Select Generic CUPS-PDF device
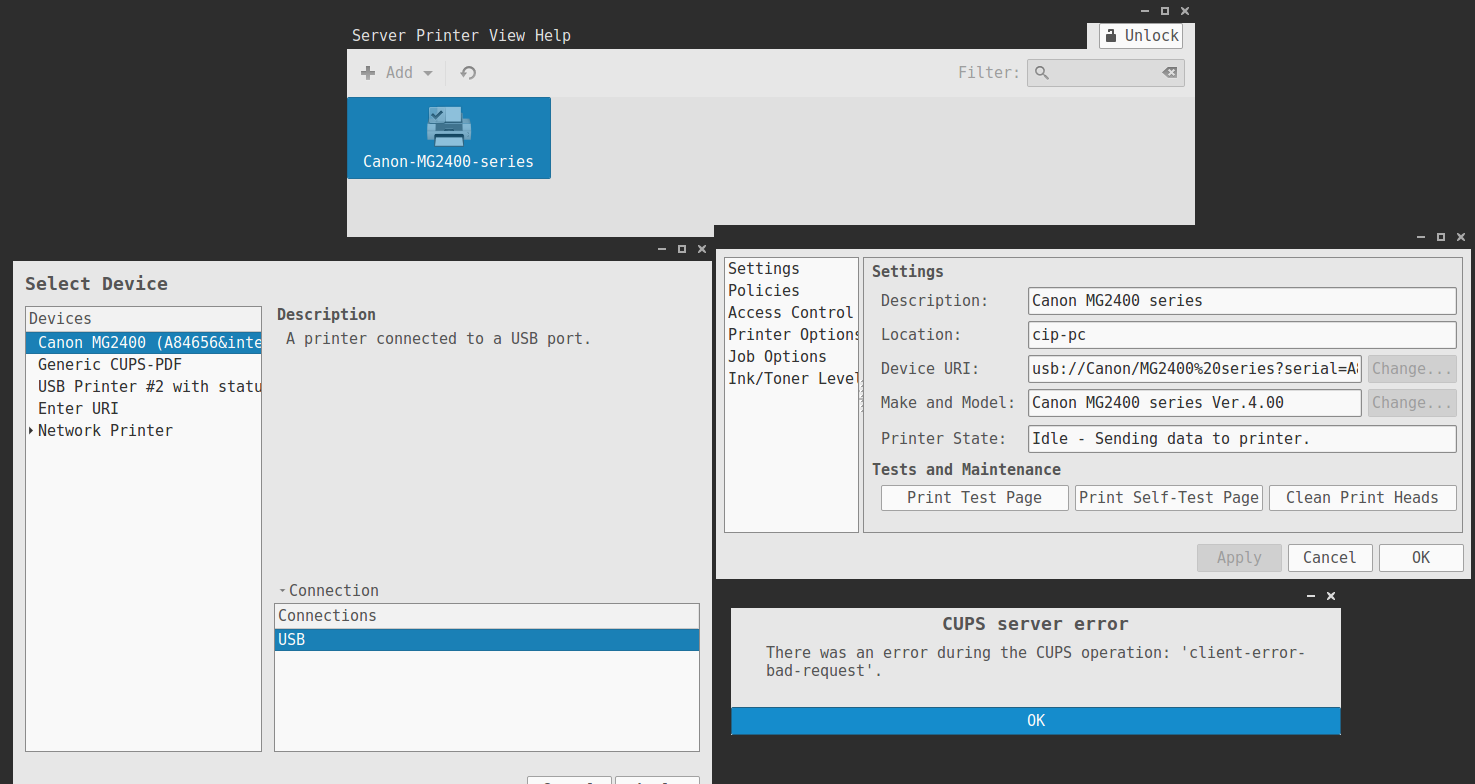 tap(144, 364)
